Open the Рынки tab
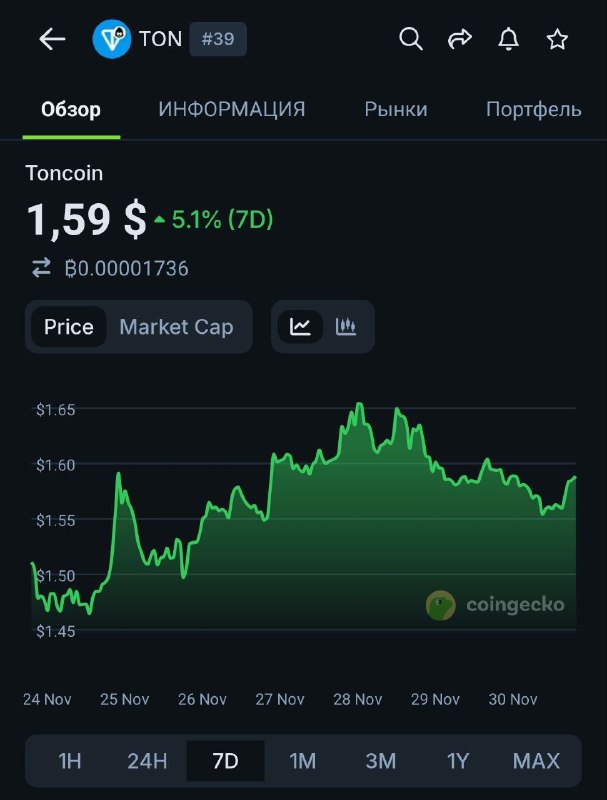Screen dimensions: 607x800 [396, 109]
